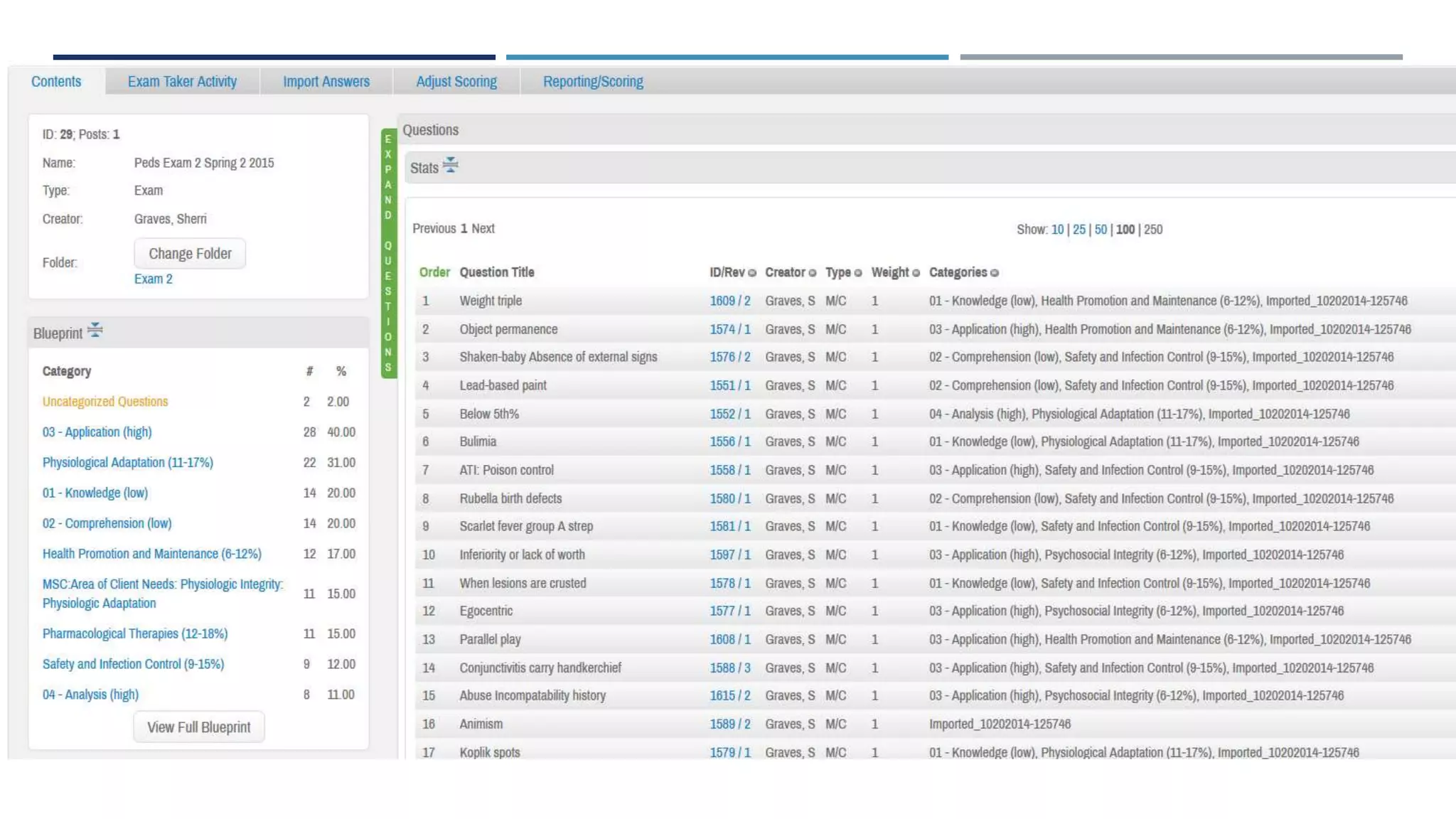This screenshot has width=1456, height=819.
Task: Open question ID 1609 / 2
Action: tap(729, 301)
